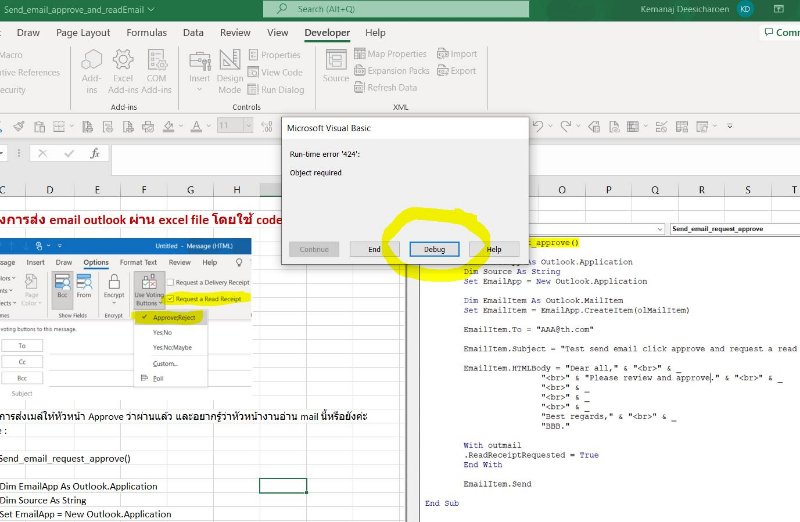Click the Insert Function fx icon

[94, 154]
